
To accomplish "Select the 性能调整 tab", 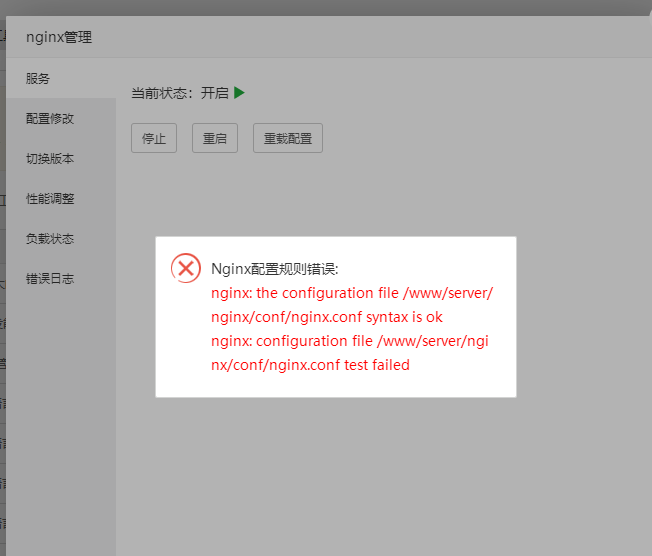I will [61, 198].
